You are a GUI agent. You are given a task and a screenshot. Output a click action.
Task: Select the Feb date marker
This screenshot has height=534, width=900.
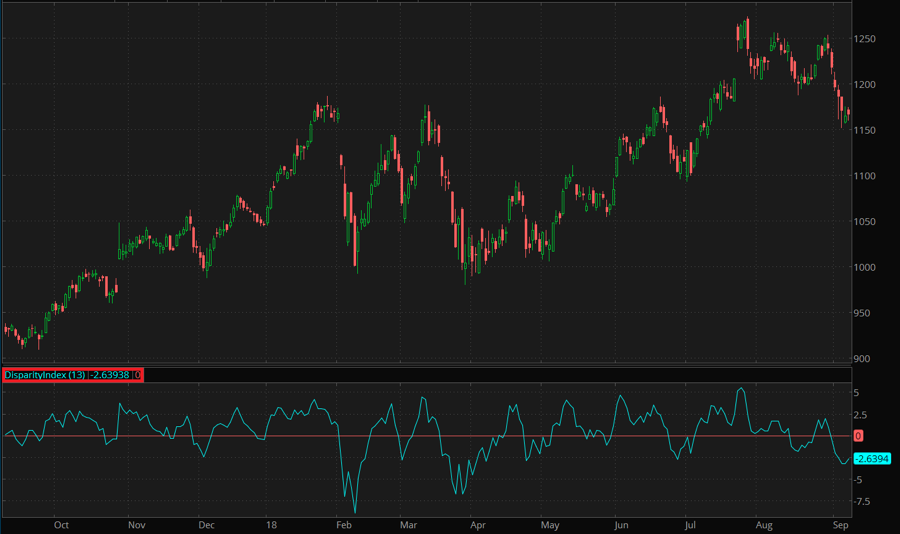343,524
